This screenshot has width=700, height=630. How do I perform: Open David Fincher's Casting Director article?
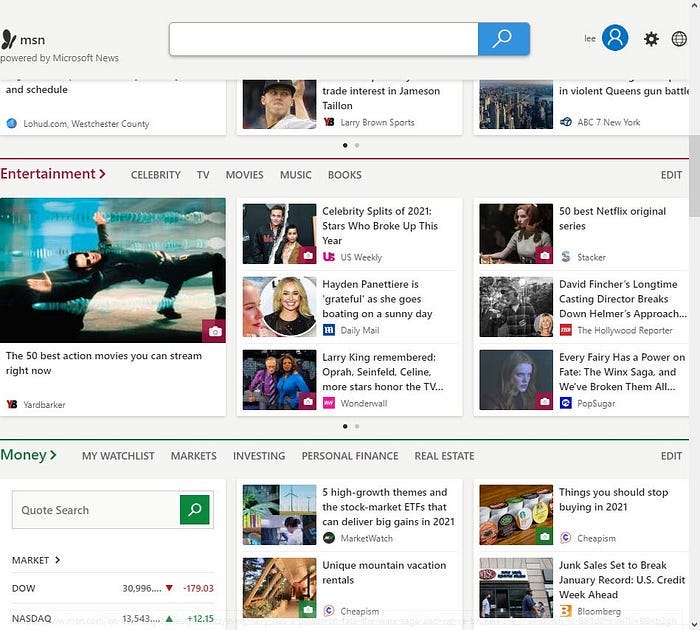pyautogui.click(x=622, y=299)
